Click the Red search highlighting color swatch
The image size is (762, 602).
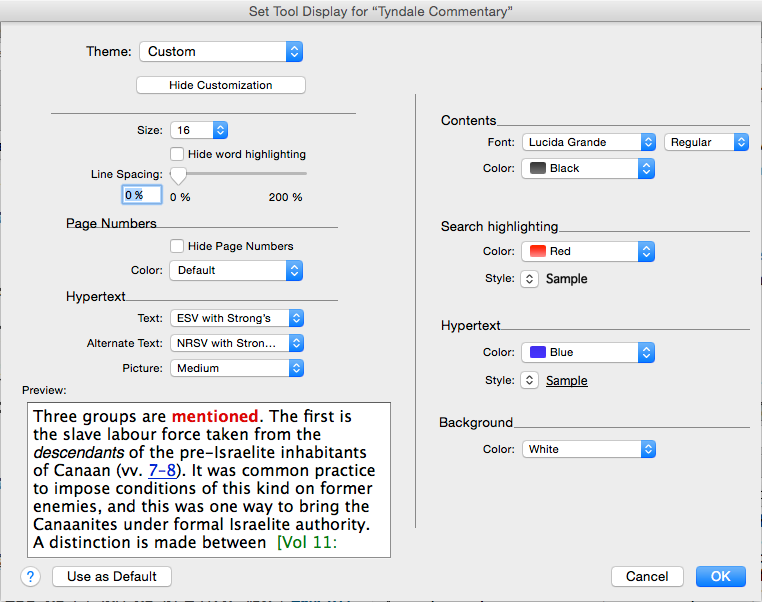point(537,251)
